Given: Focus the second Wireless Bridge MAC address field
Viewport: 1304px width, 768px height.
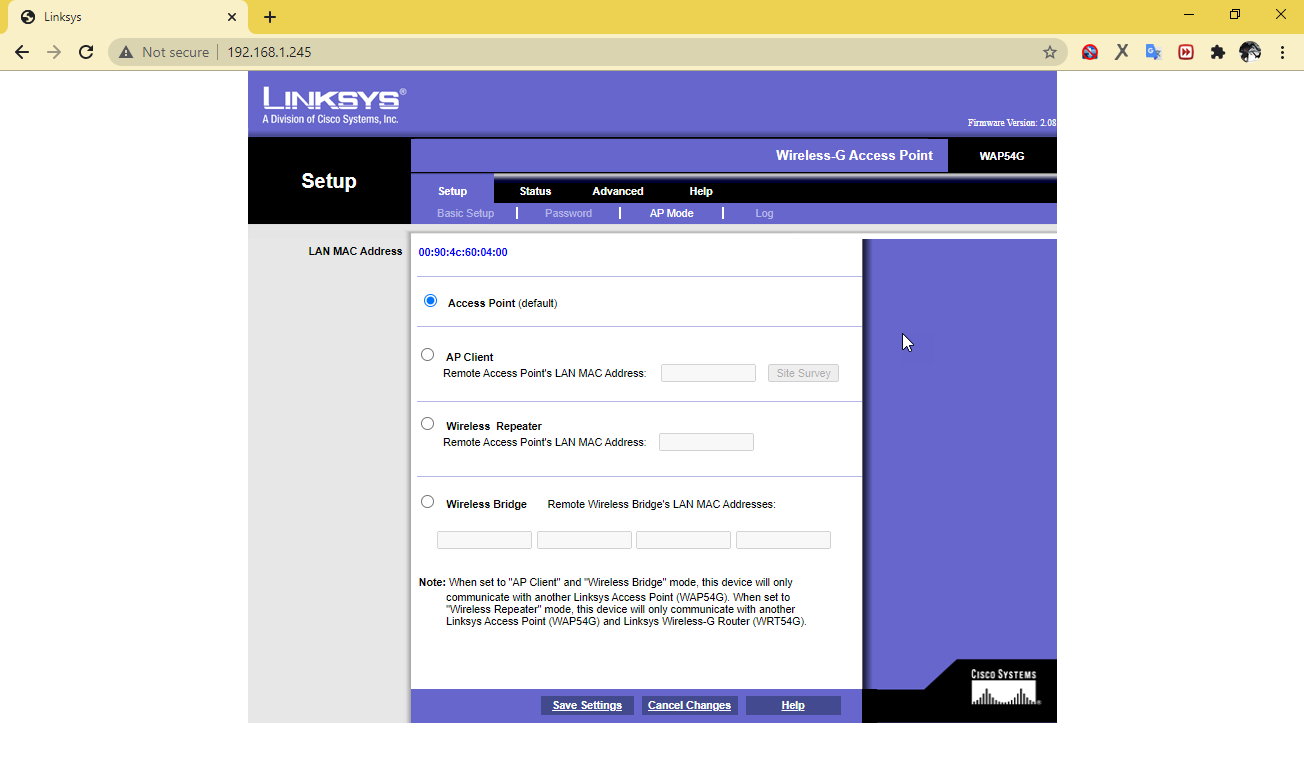Looking at the screenshot, I should [584, 540].
